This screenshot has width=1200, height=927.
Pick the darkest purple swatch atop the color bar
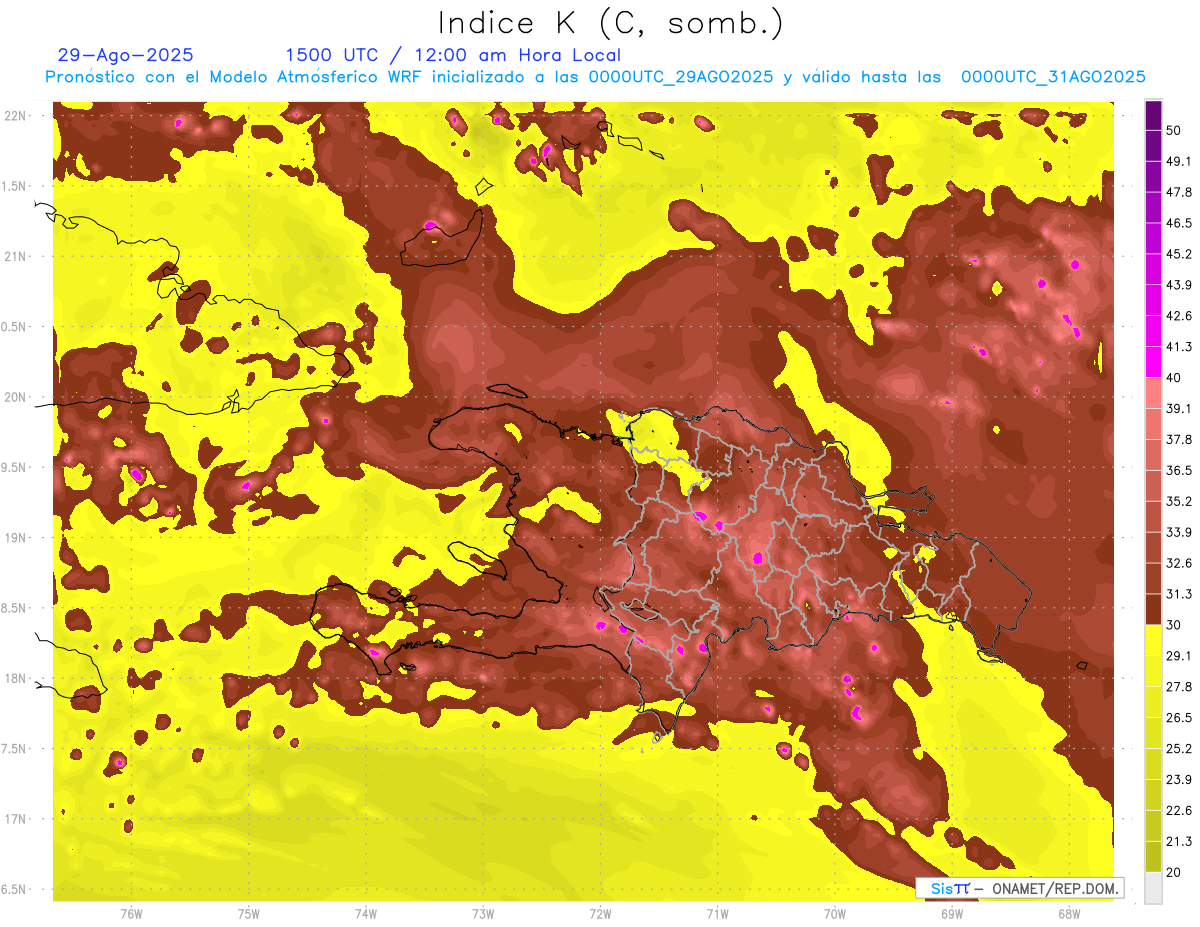click(x=1153, y=115)
